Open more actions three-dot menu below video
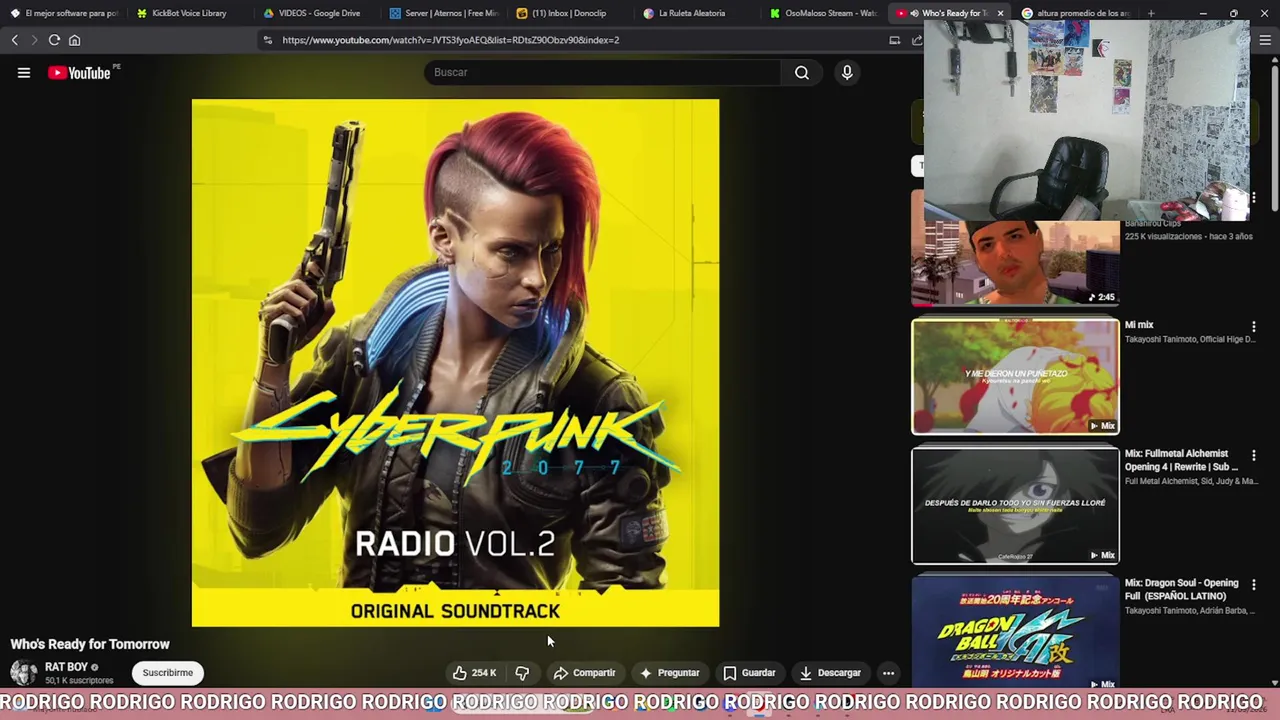The height and width of the screenshot is (720, 1280). (x=888, y=673)
